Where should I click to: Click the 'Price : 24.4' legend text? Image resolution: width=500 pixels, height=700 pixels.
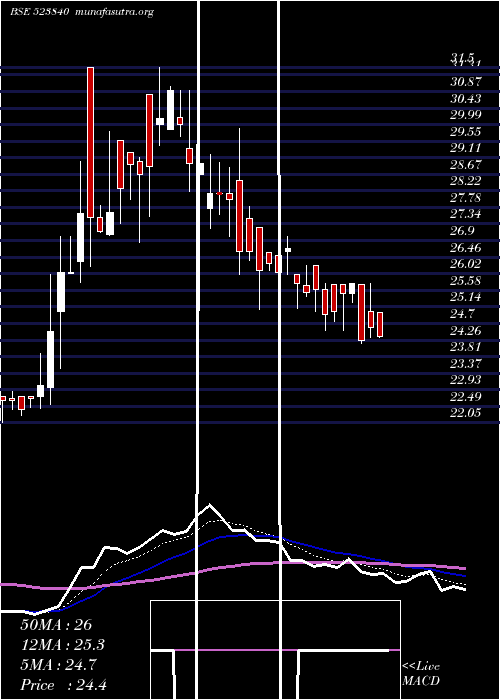pyautogui.click(x=63, y=684)
